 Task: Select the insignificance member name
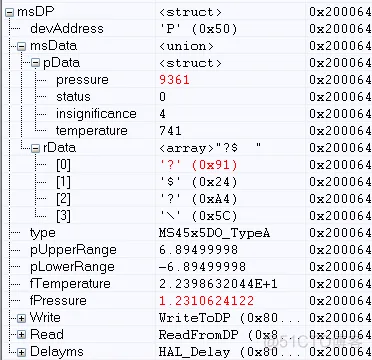(96, 114)
